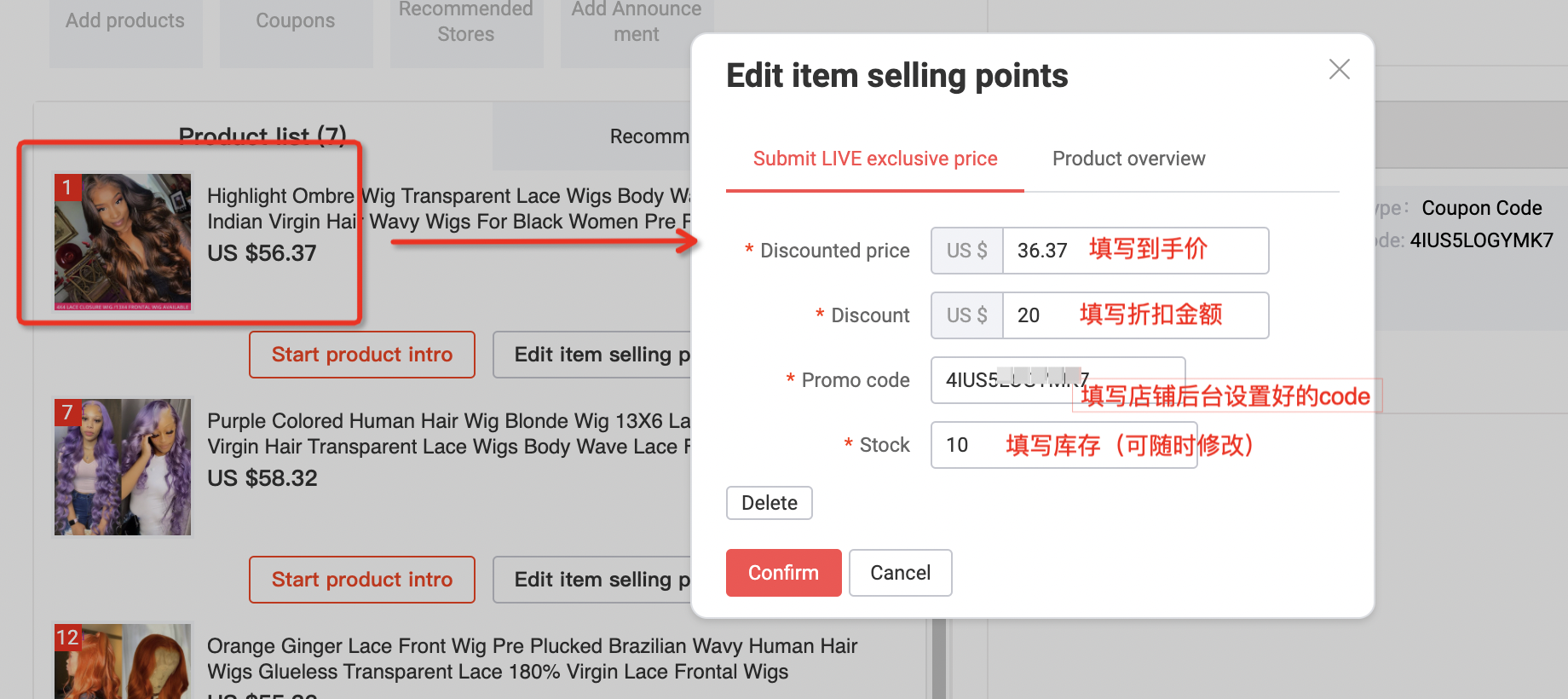Click the Discounted price input field
Viewport: 1568px width, 699px height.
click(x=1135, y=251)
